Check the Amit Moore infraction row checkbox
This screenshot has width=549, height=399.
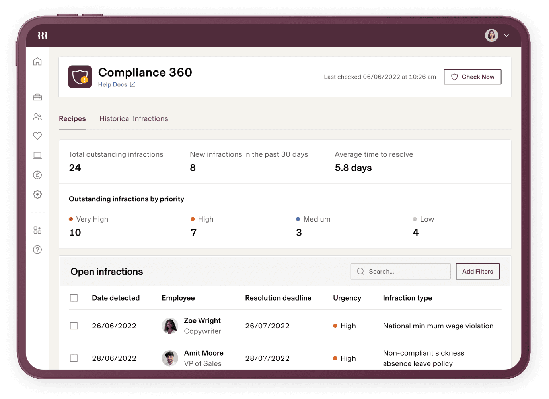point(74,358)
